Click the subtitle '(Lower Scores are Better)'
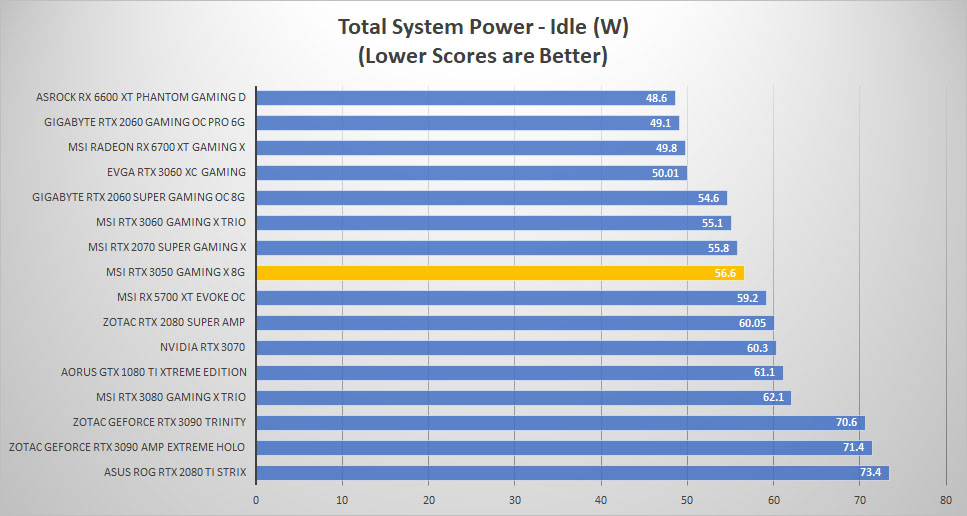Image resolution: width=967 pixels, height=516 pixels. pos(483,55)
